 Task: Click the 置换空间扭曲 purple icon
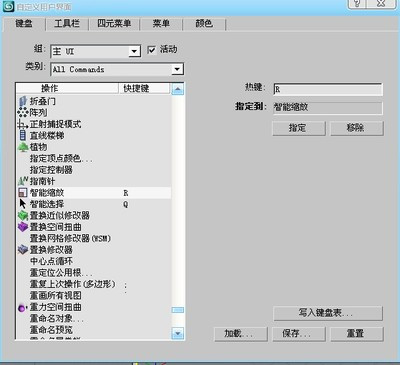(23, 227)
